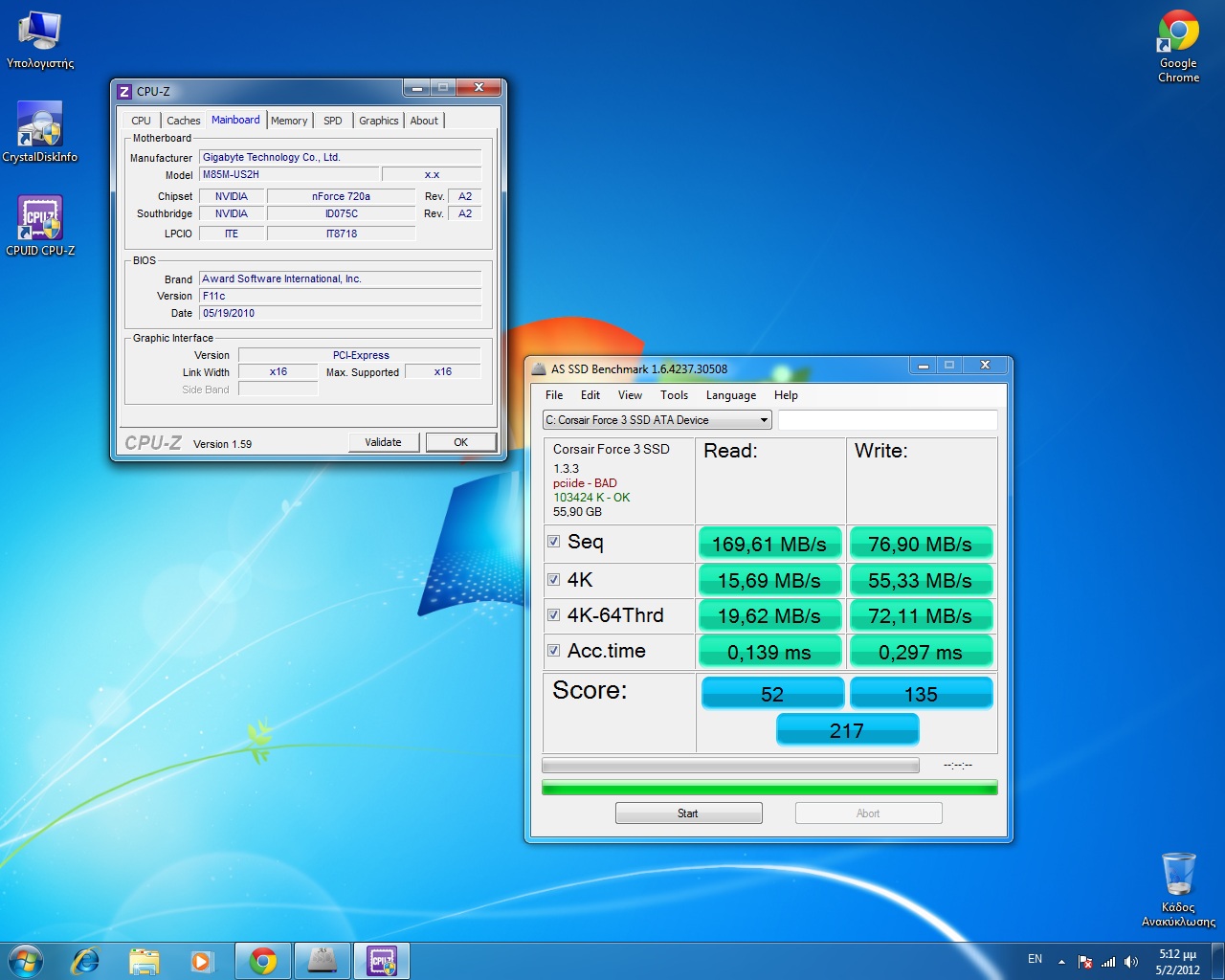Switch to the Memory tab in CPU-Z
This screenshot has width=1225, height=980.
point(289,121)
